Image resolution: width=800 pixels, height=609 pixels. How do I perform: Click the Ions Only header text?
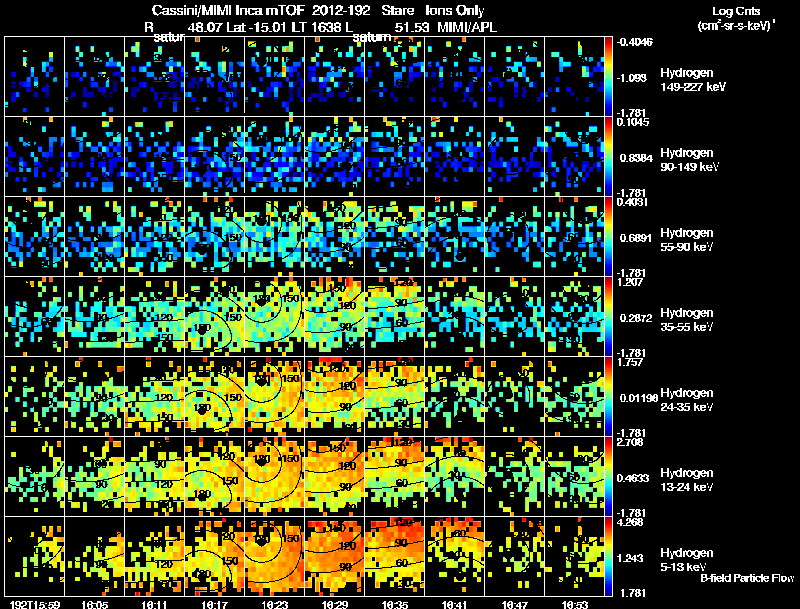click(455, 10)
